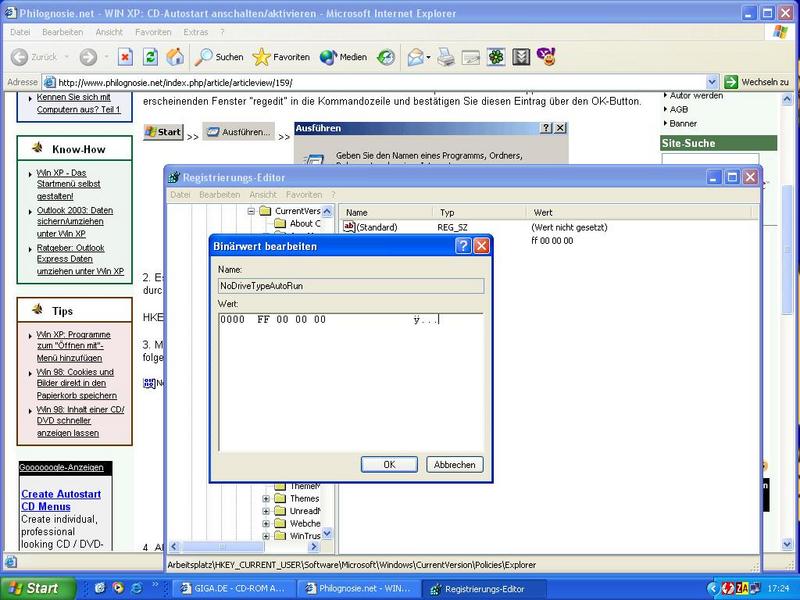Open the Extras menu in Internet Explorer
The width and height of the screenshot is (800, 600).
(x=195, y=32)
